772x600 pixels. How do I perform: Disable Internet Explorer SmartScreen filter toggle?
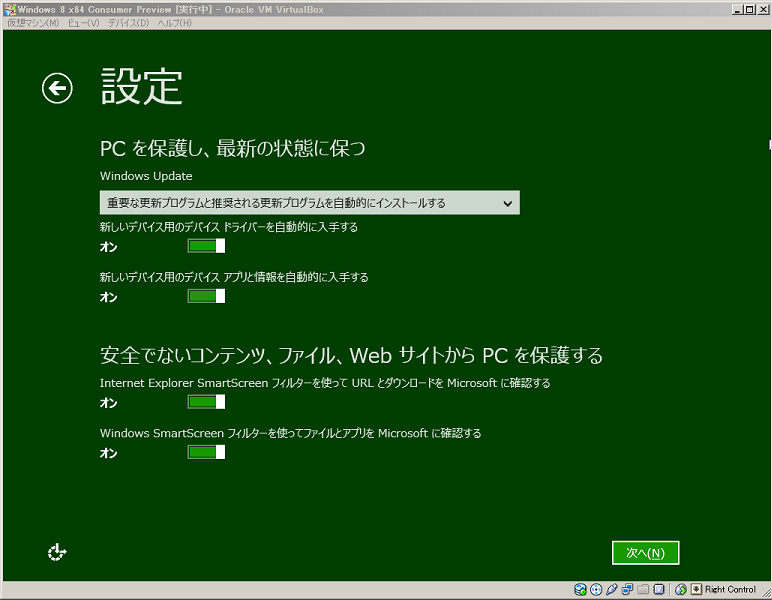[206, 402]
